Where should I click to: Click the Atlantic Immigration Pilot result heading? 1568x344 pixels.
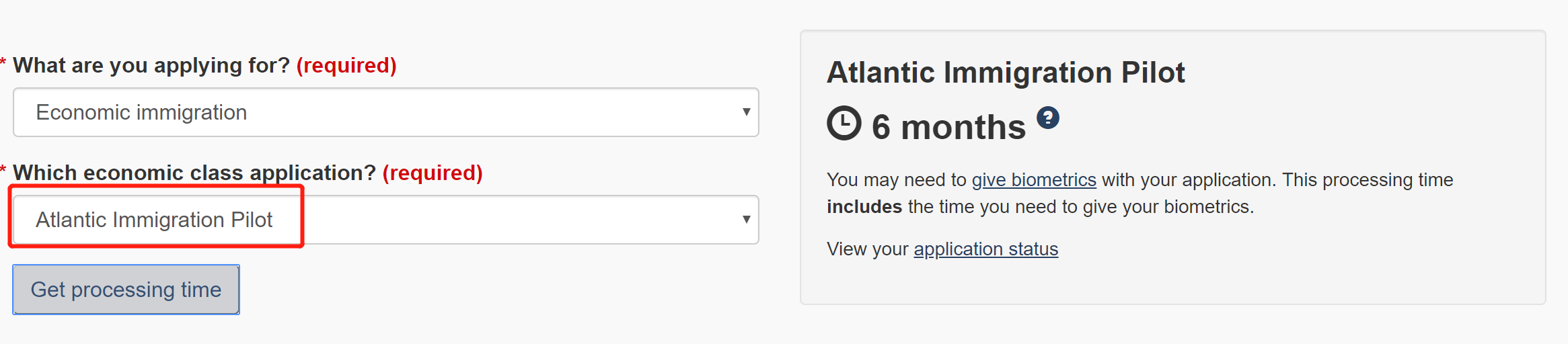point(1006,73)
